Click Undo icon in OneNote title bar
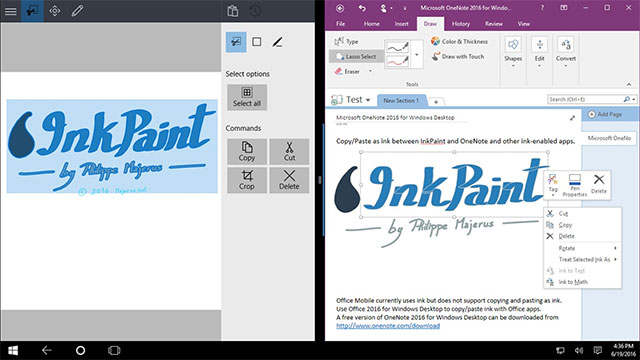The image size is (640, 360). coord(362,8)
